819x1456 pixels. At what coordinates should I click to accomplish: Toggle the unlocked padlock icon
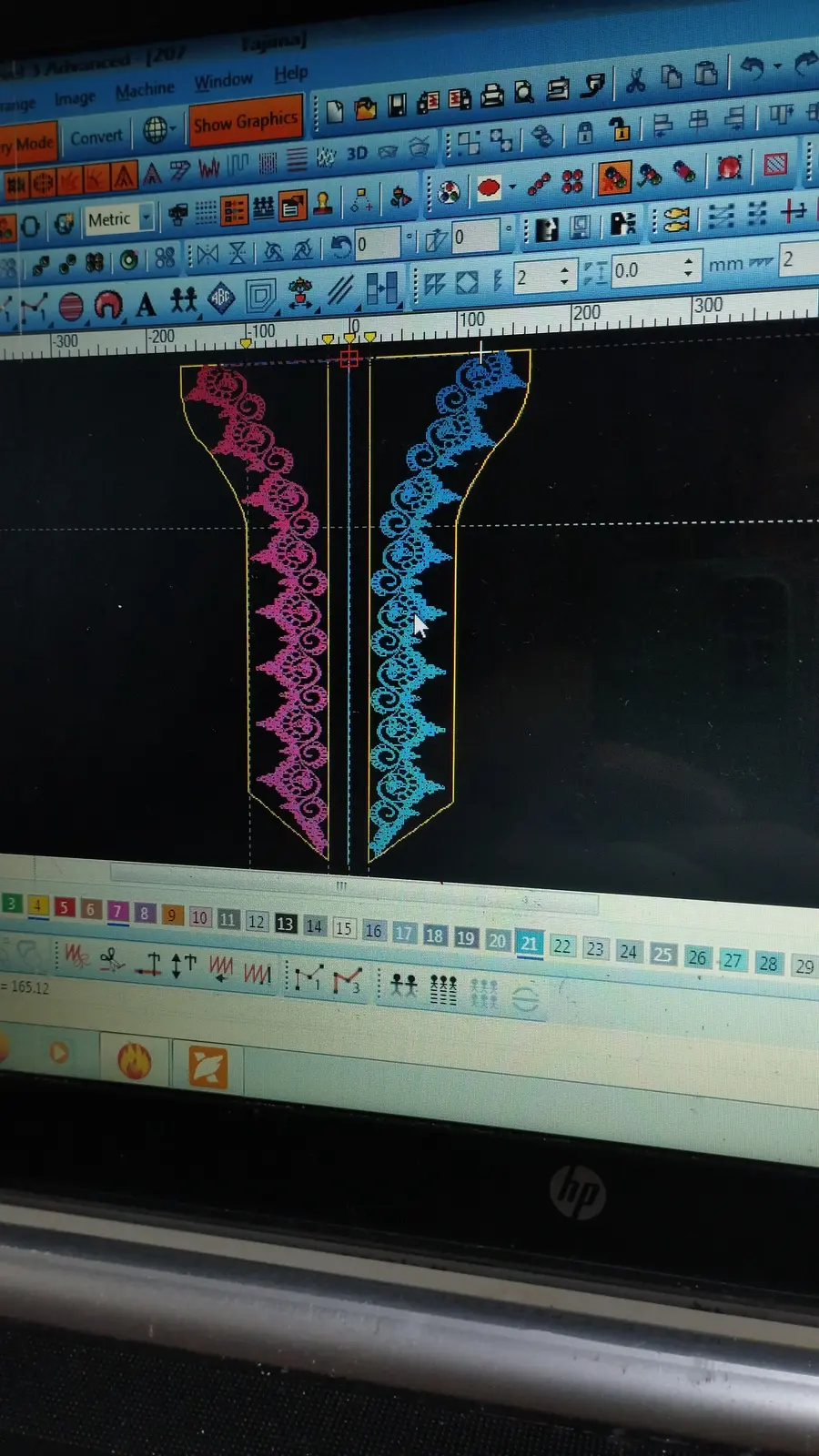pyautogui.click(x=620, y=129)
